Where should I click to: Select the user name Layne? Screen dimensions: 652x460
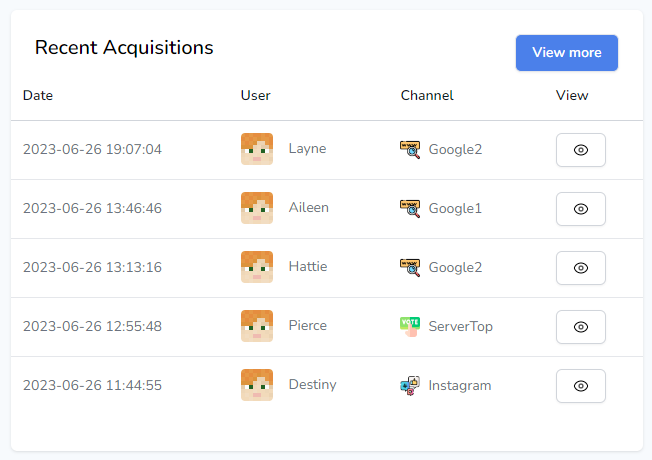307,148
